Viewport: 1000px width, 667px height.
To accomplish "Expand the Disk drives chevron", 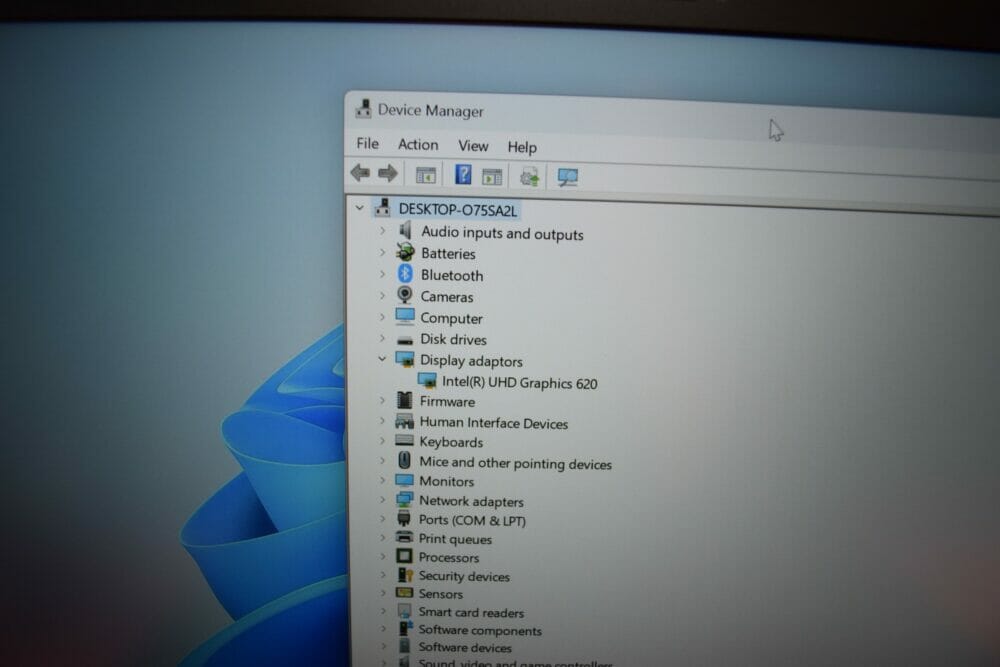I will coord(383,338).
